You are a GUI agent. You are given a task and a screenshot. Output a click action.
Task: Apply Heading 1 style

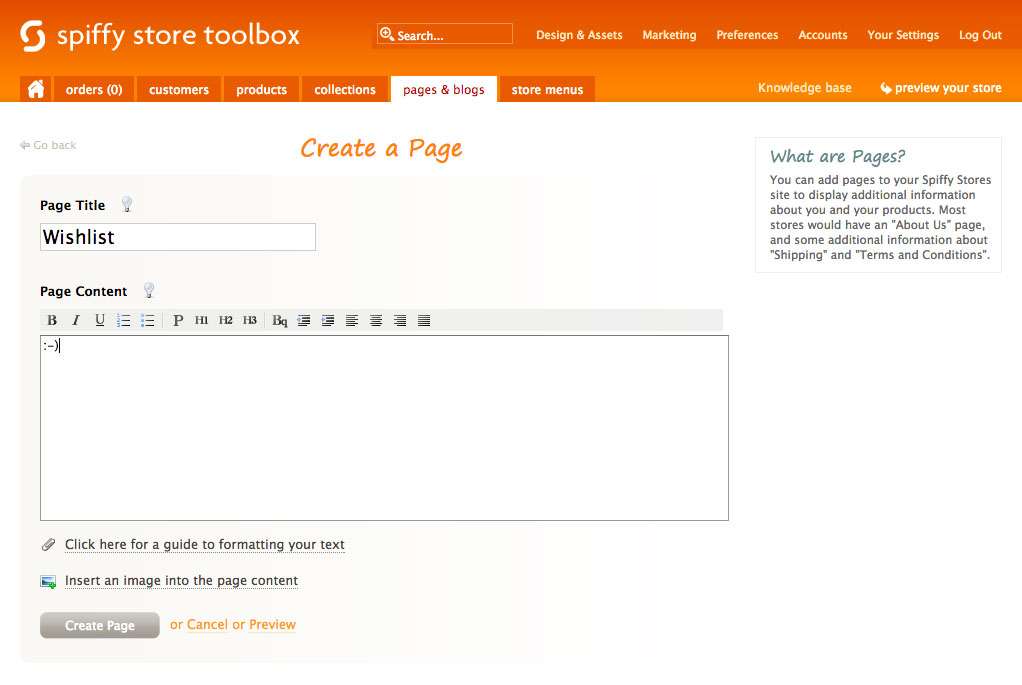[x=201, y=320]
